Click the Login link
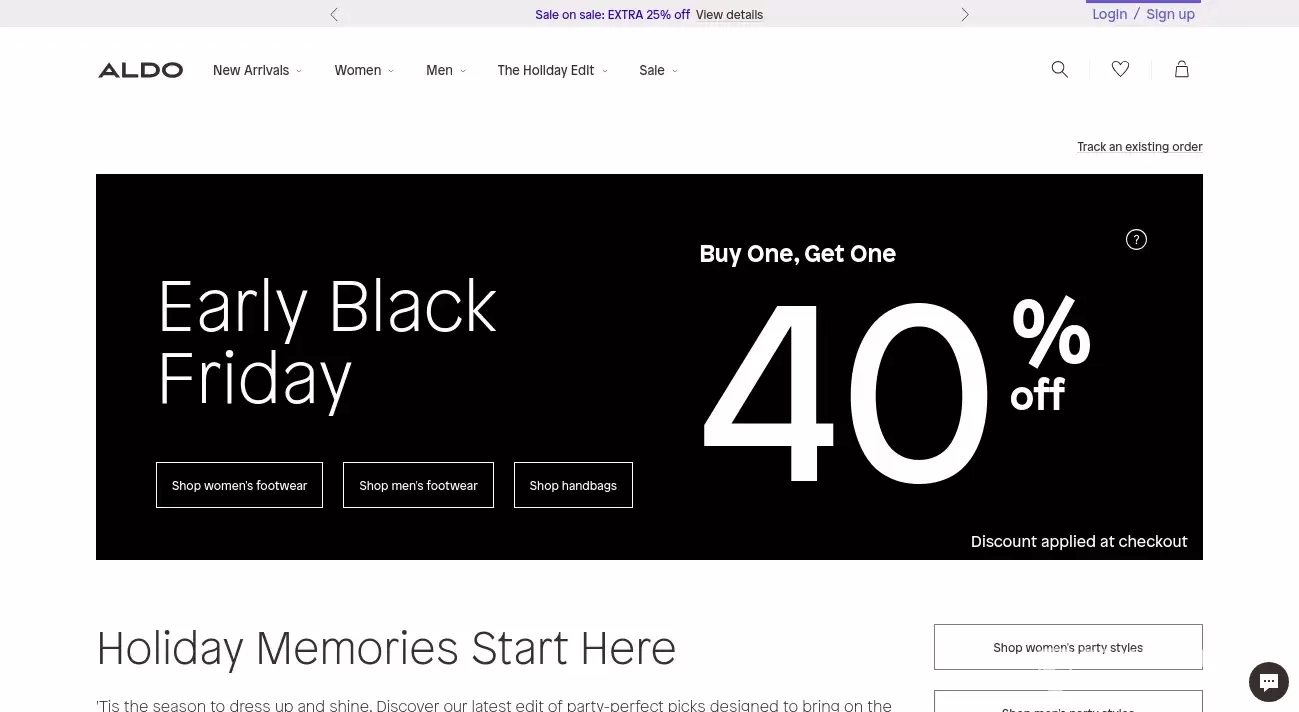The width and height of the screenshot is (1299, 712). pos(1109,14)
